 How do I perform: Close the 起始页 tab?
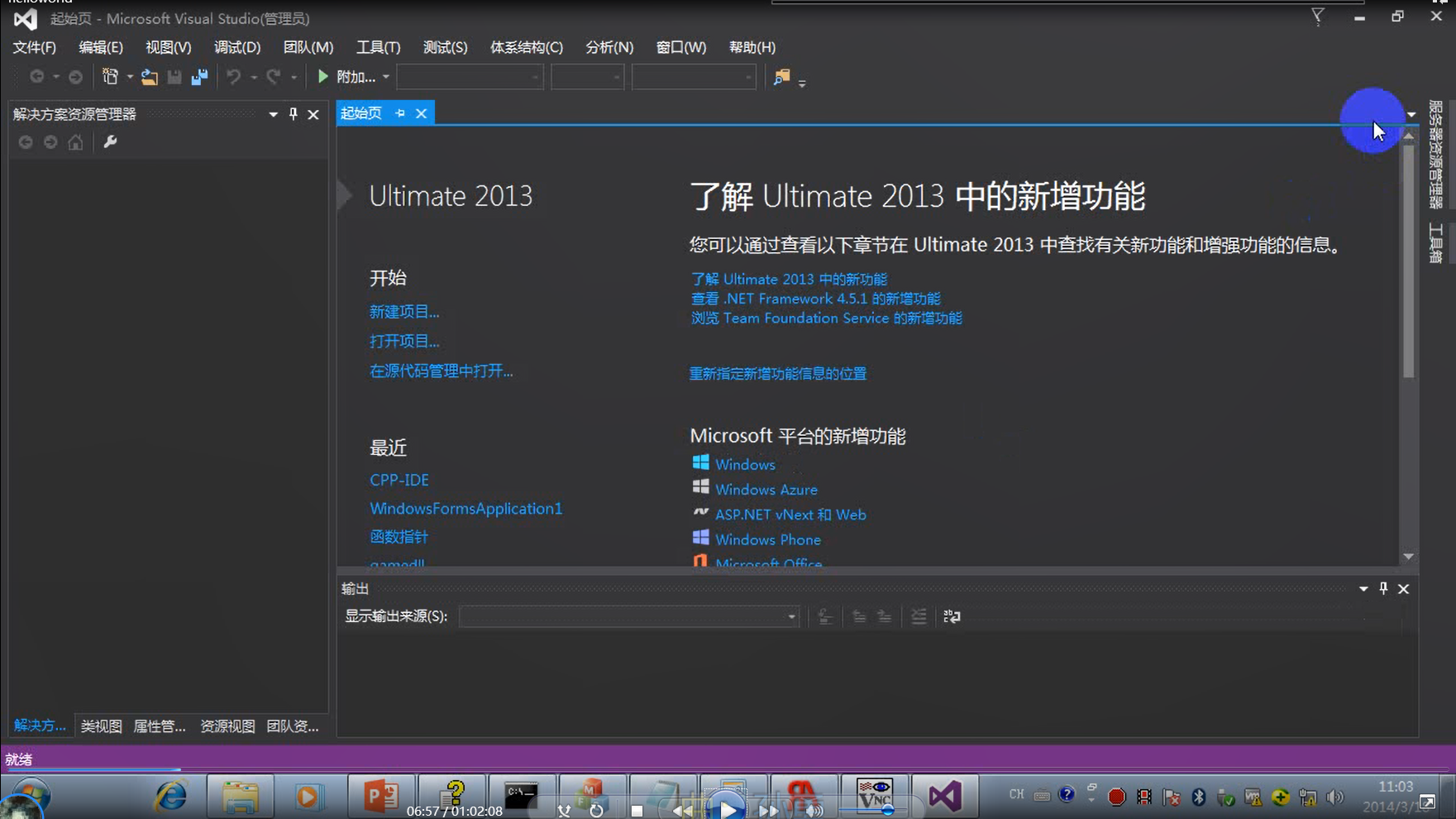point(422,113)
